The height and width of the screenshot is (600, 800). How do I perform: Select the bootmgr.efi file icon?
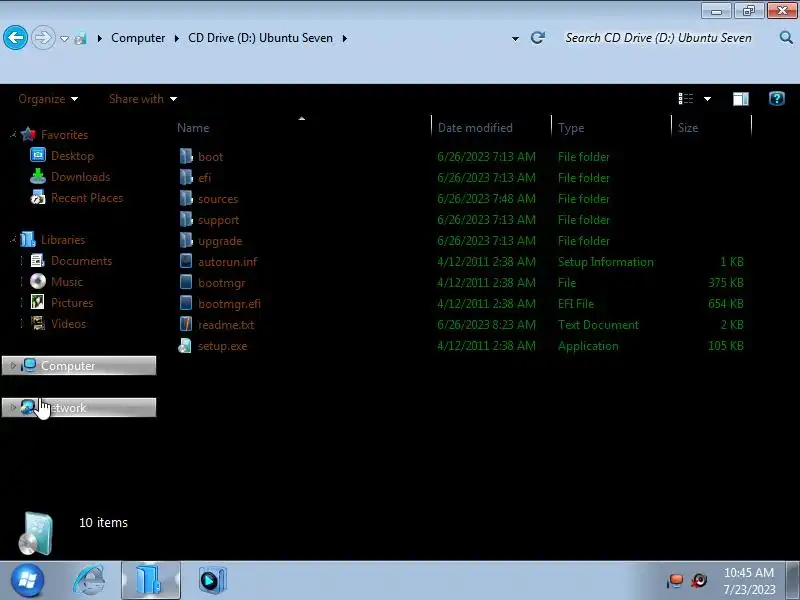[186, 303]
